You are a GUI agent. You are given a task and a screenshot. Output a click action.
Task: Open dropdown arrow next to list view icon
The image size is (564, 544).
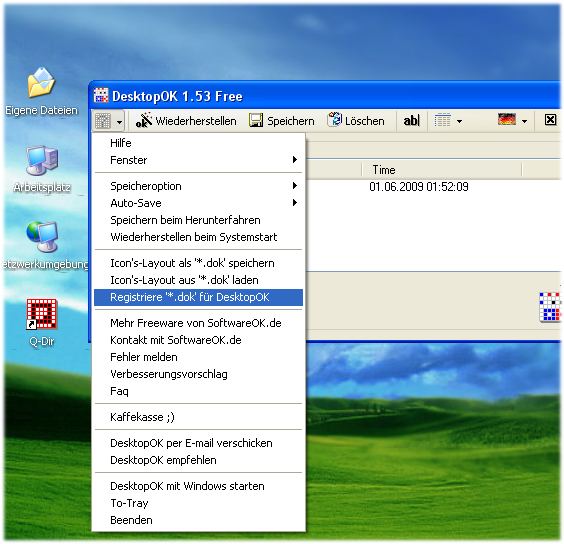coord(459,122)
